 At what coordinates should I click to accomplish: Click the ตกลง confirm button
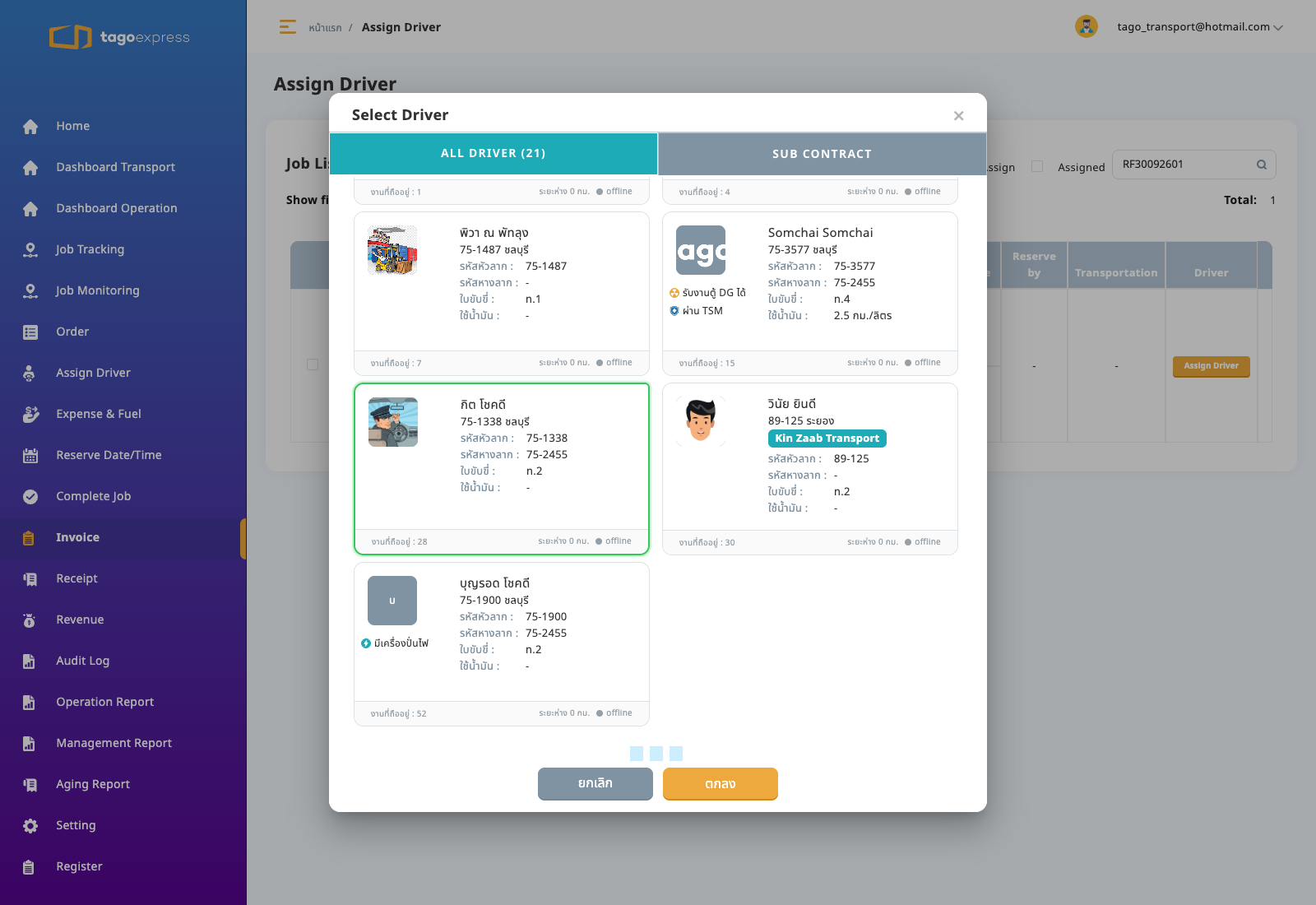point(721,784)
